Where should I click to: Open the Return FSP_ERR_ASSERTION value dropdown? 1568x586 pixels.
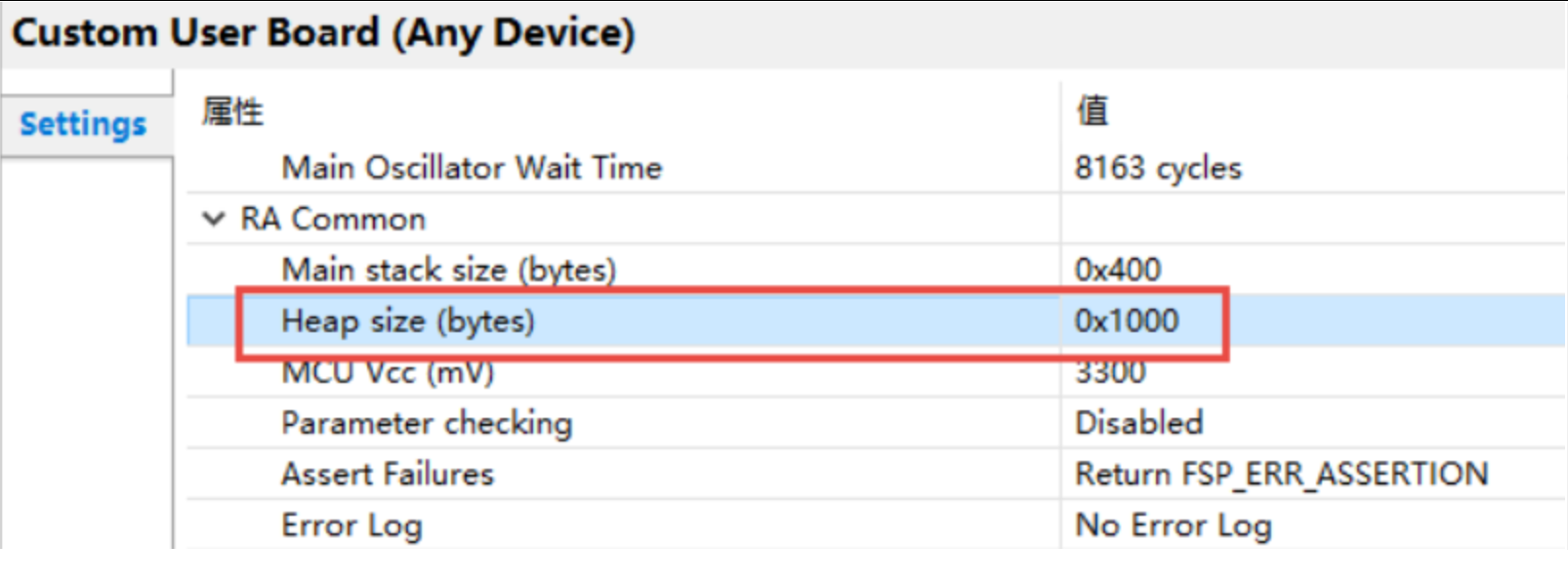1281,475
